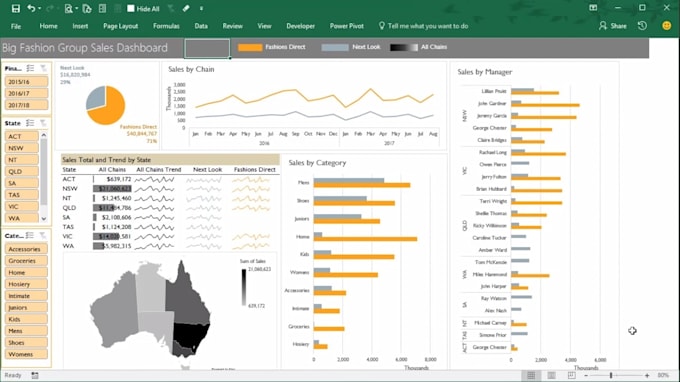Click the Print Preview magnifier icon
Screen dimensions: 680x382
pyautogui.click(x=68, y=8)
